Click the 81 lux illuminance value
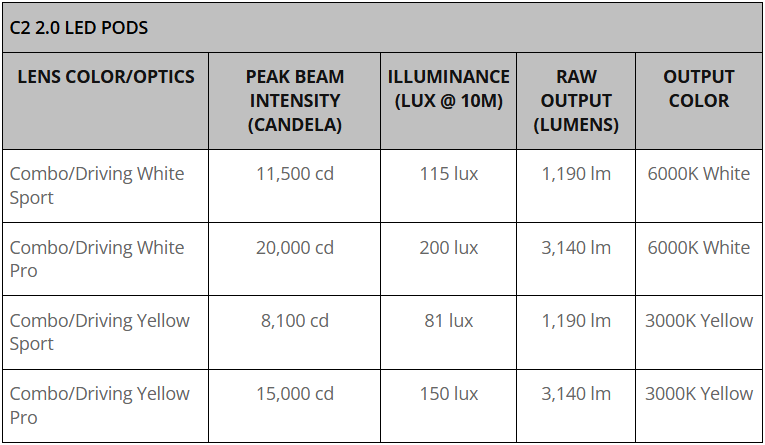765x445 pixels. tap(449, 321)
